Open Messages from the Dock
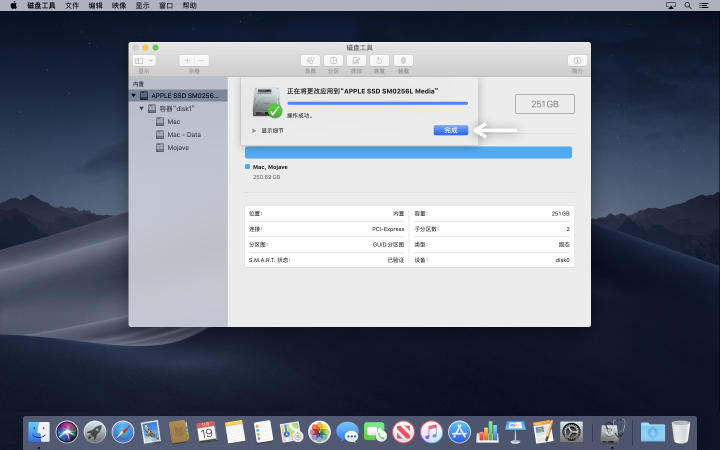This screenshot has width=720, height=450. (x=348, y=432)
